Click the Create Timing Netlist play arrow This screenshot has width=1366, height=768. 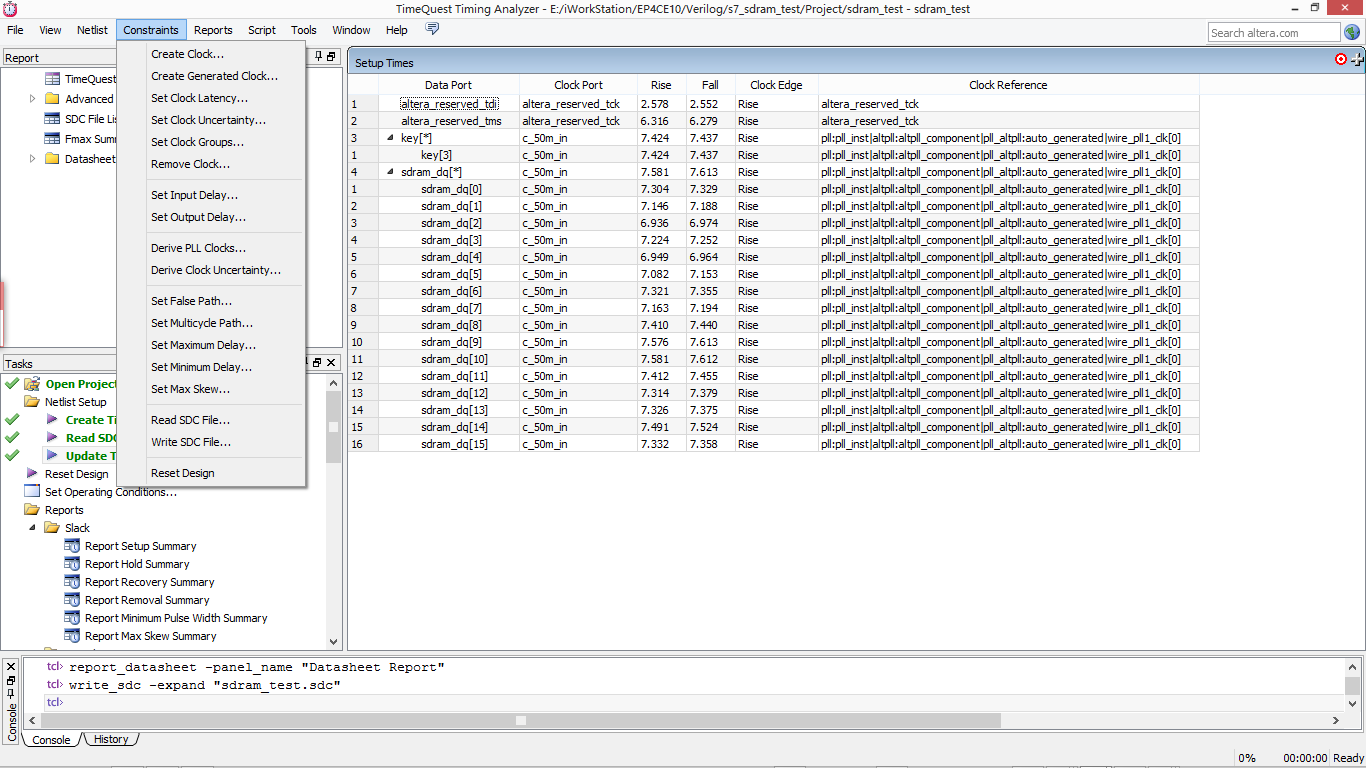point(52,420)
